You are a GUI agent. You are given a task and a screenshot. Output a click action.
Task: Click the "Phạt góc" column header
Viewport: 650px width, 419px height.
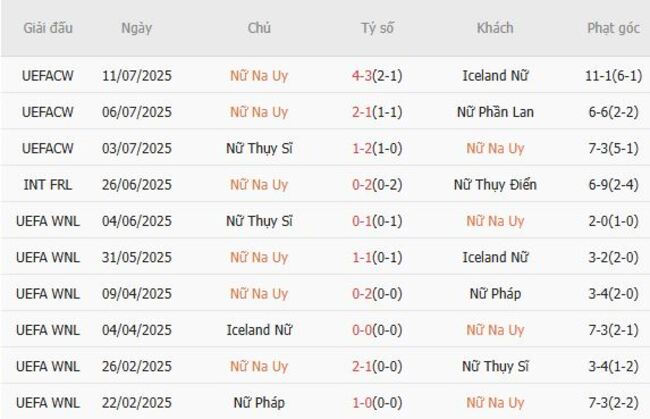(613, 28)
